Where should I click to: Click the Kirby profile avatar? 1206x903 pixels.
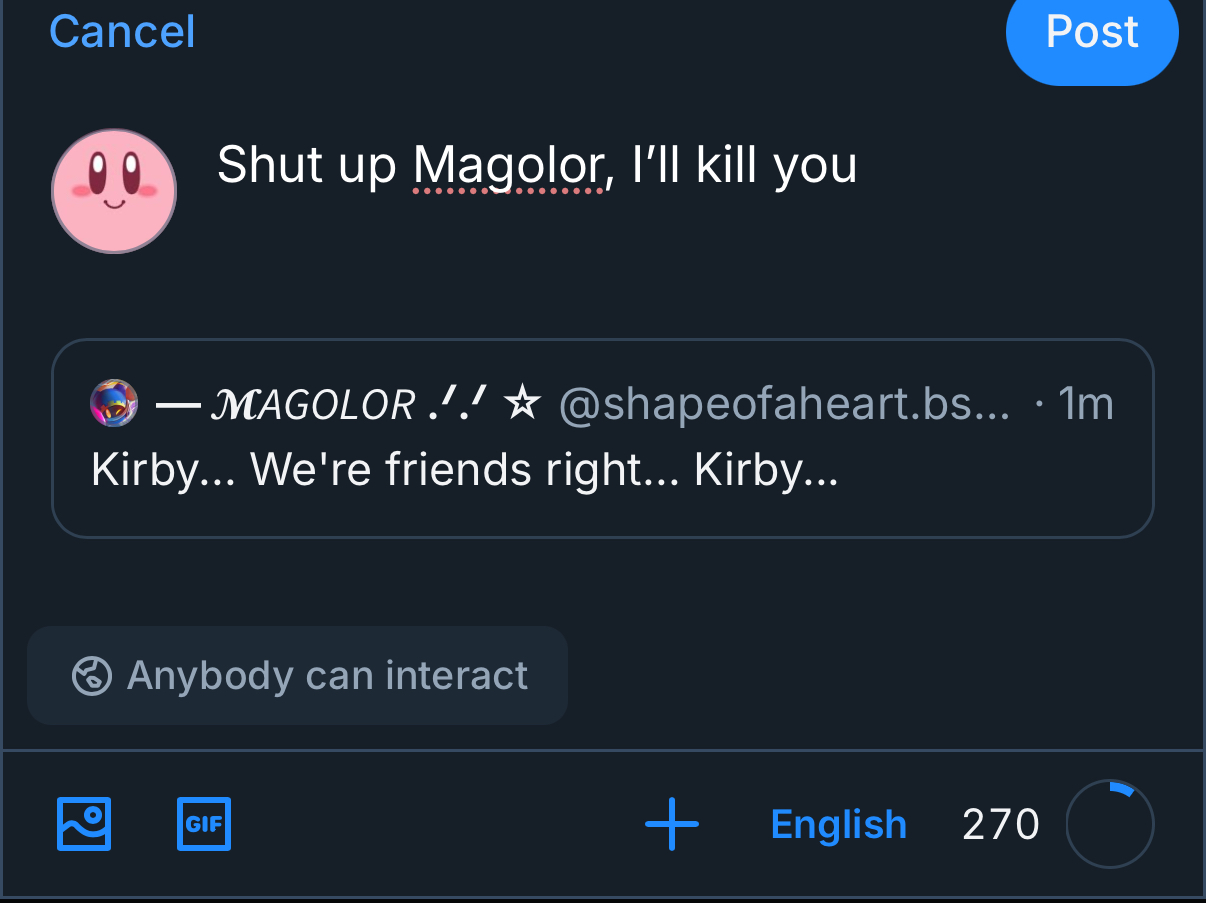(x=114, y=190)
